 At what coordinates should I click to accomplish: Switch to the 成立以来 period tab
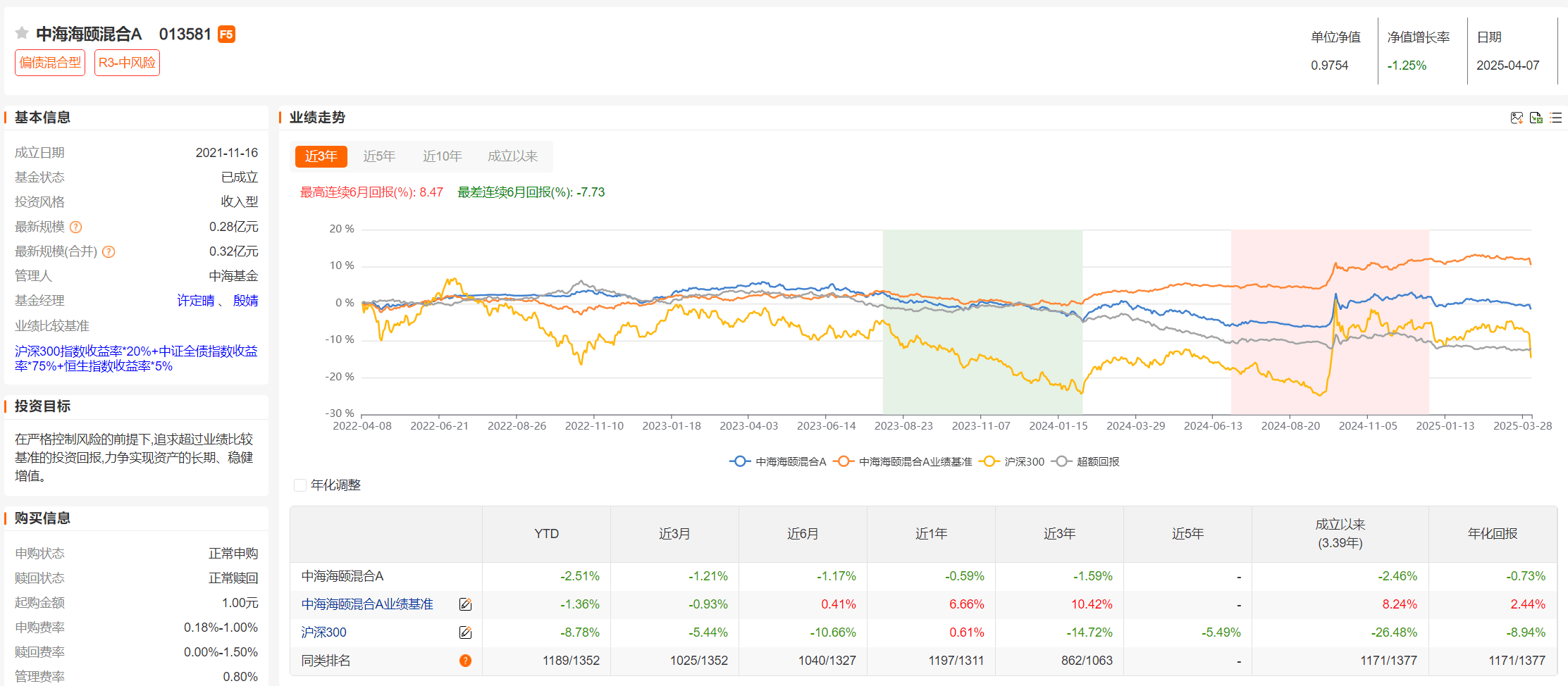click(513, 156)
